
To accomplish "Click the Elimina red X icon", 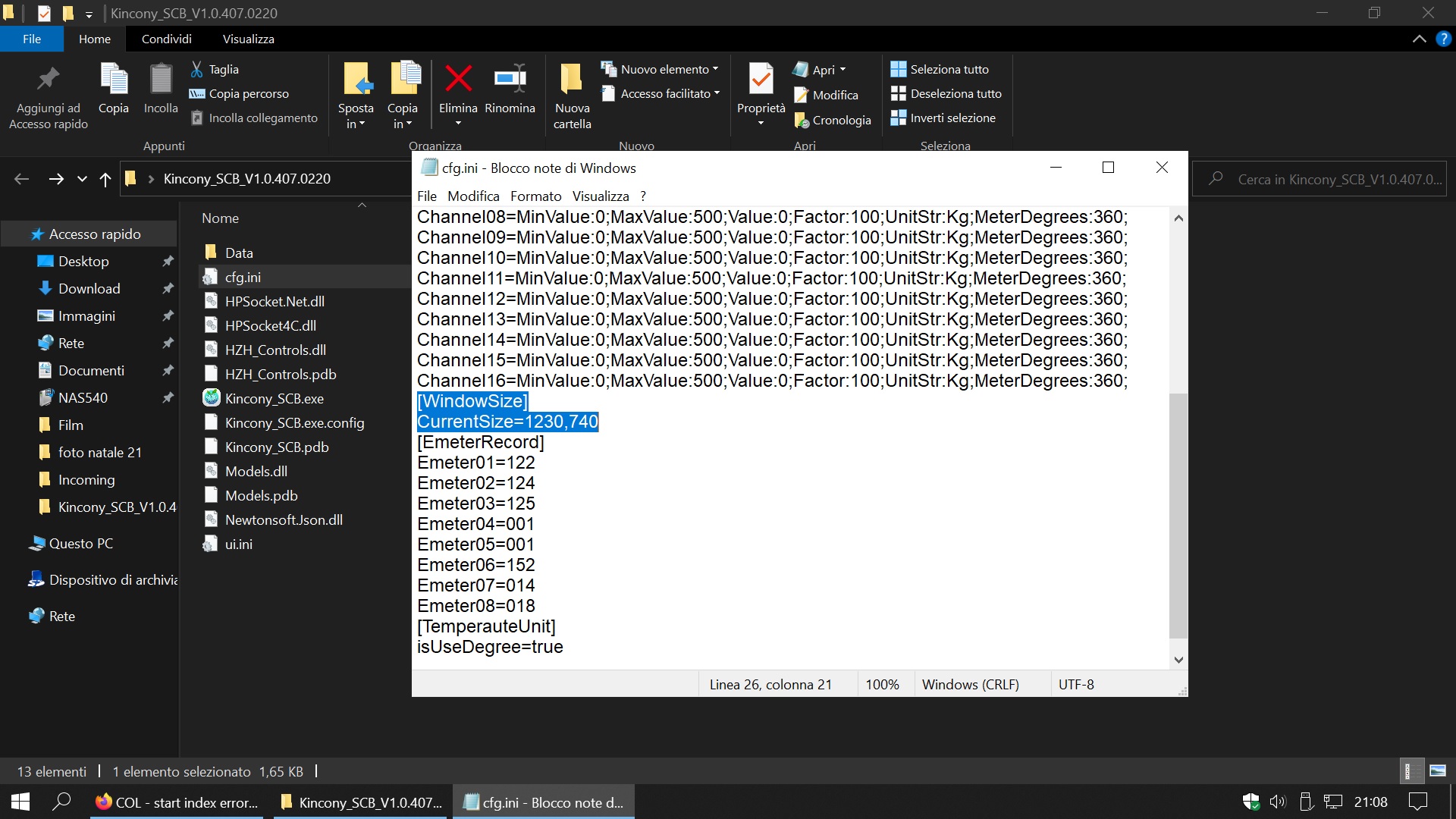I will click(458, 79).
